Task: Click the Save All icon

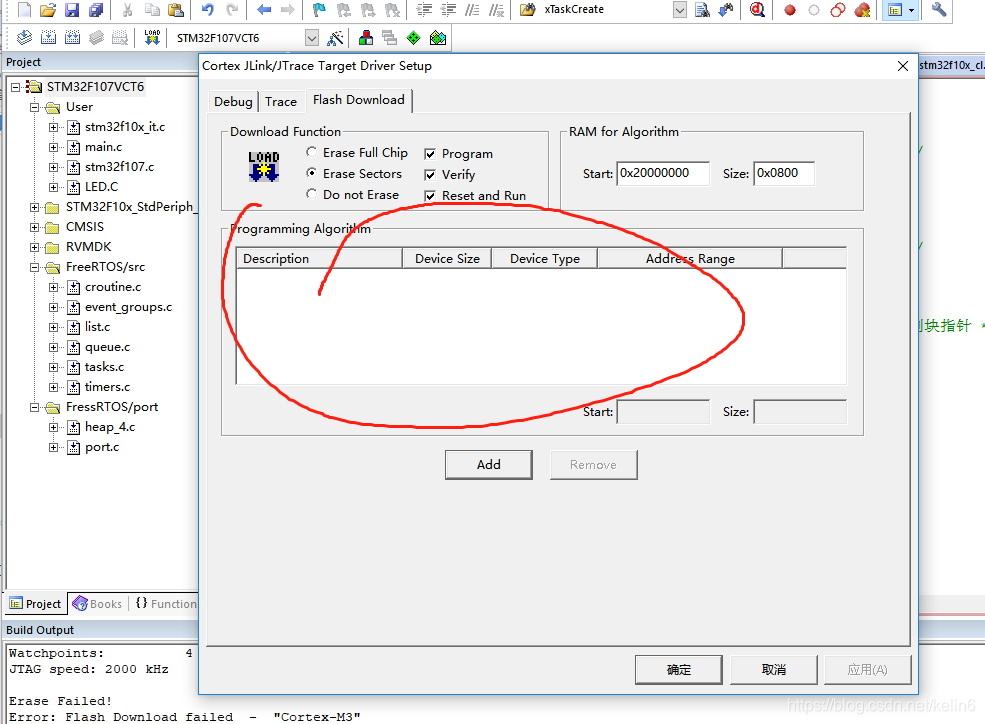Action: point(96,9)
